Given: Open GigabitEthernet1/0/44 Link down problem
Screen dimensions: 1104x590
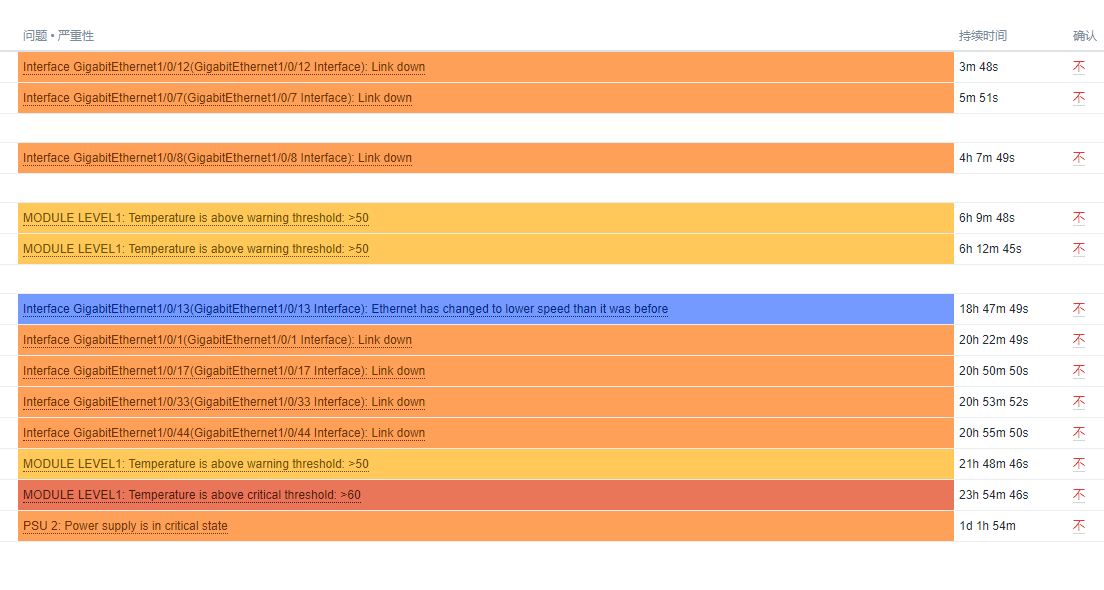Looking at the screenshot, I should point(224,433).
